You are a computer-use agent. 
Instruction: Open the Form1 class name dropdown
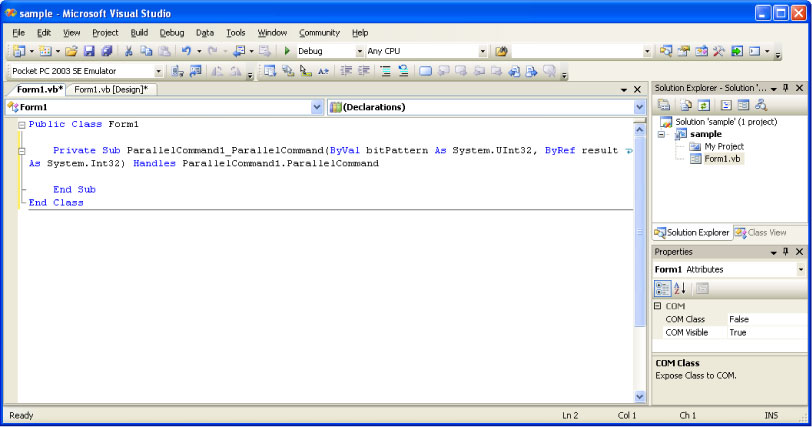tap(317, 107)
